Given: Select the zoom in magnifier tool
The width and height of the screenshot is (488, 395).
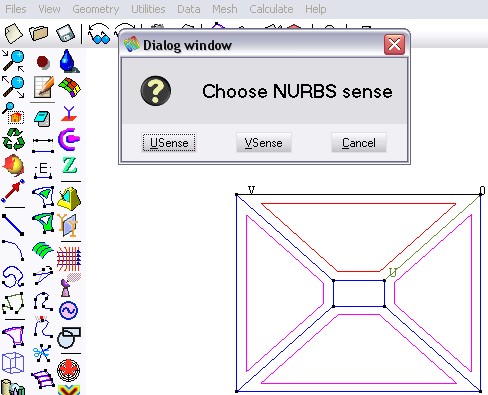Looking at the screenshot, I should [13, 61].
